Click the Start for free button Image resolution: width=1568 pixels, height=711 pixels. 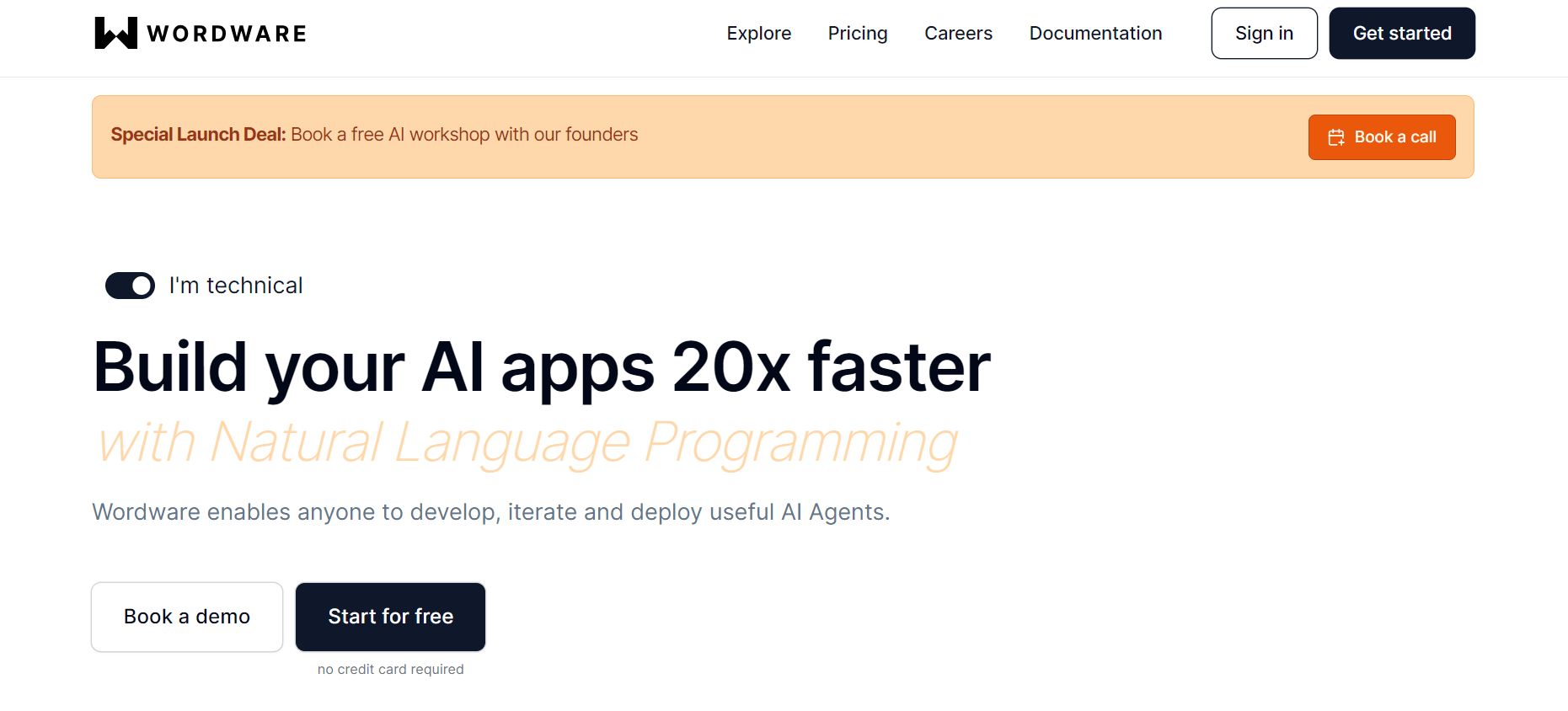pos(391,617)
